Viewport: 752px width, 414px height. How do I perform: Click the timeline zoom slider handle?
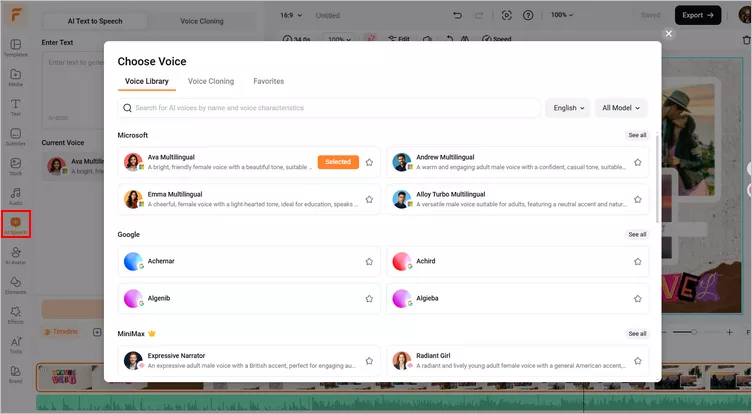pos(693,332)
